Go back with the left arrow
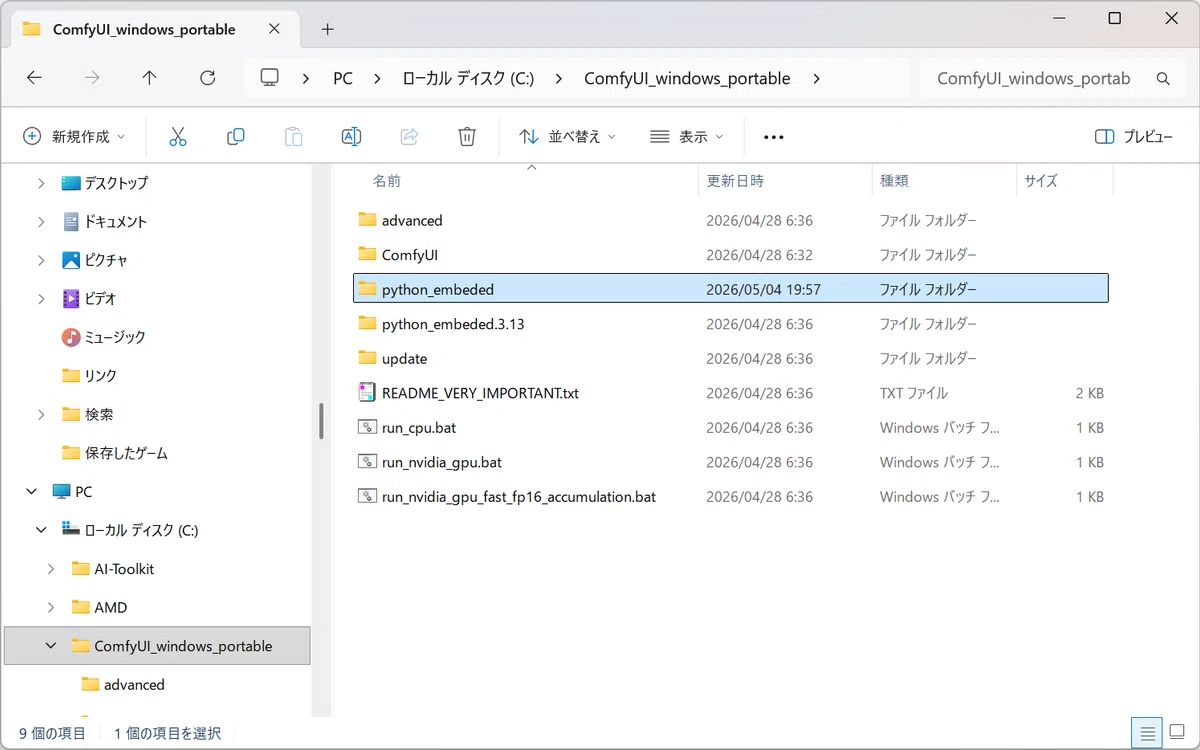 pyautogui.click(x=34, y=78)
